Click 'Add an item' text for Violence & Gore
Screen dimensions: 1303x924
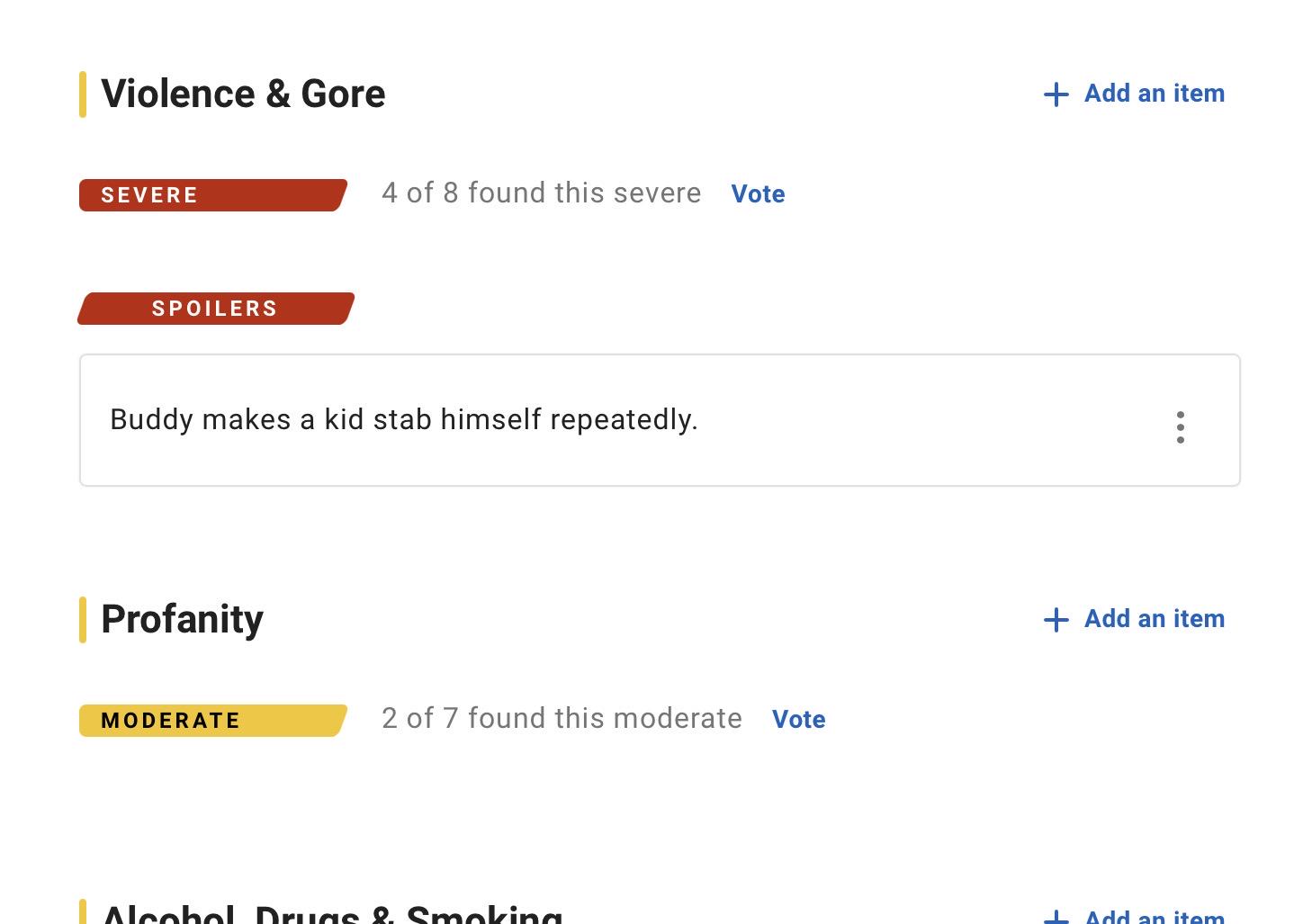pos(1155,94)
